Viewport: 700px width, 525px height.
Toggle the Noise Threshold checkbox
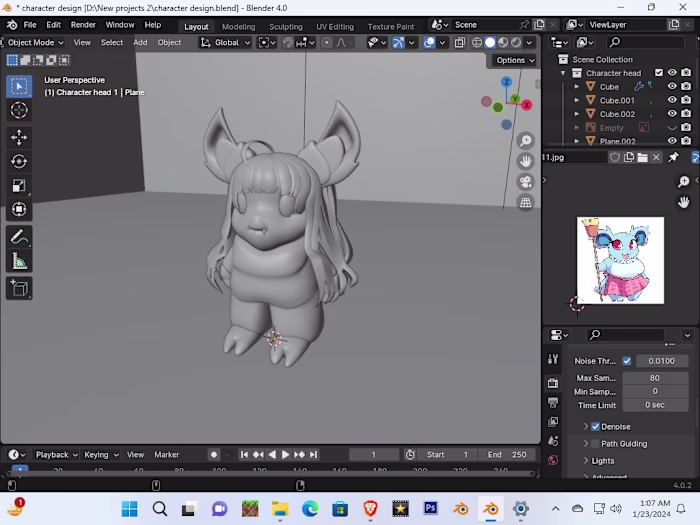pos(627,361)
